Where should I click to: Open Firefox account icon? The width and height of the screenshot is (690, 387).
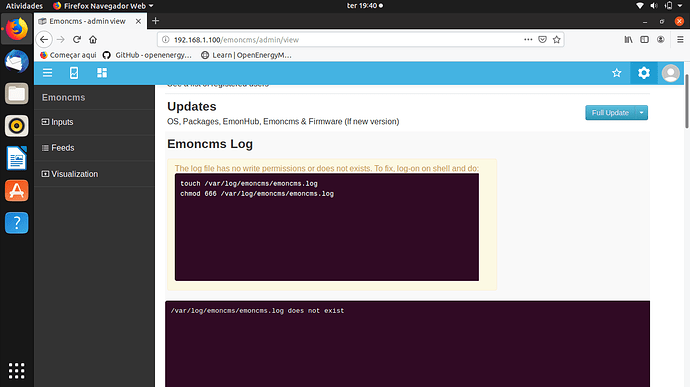661,40
